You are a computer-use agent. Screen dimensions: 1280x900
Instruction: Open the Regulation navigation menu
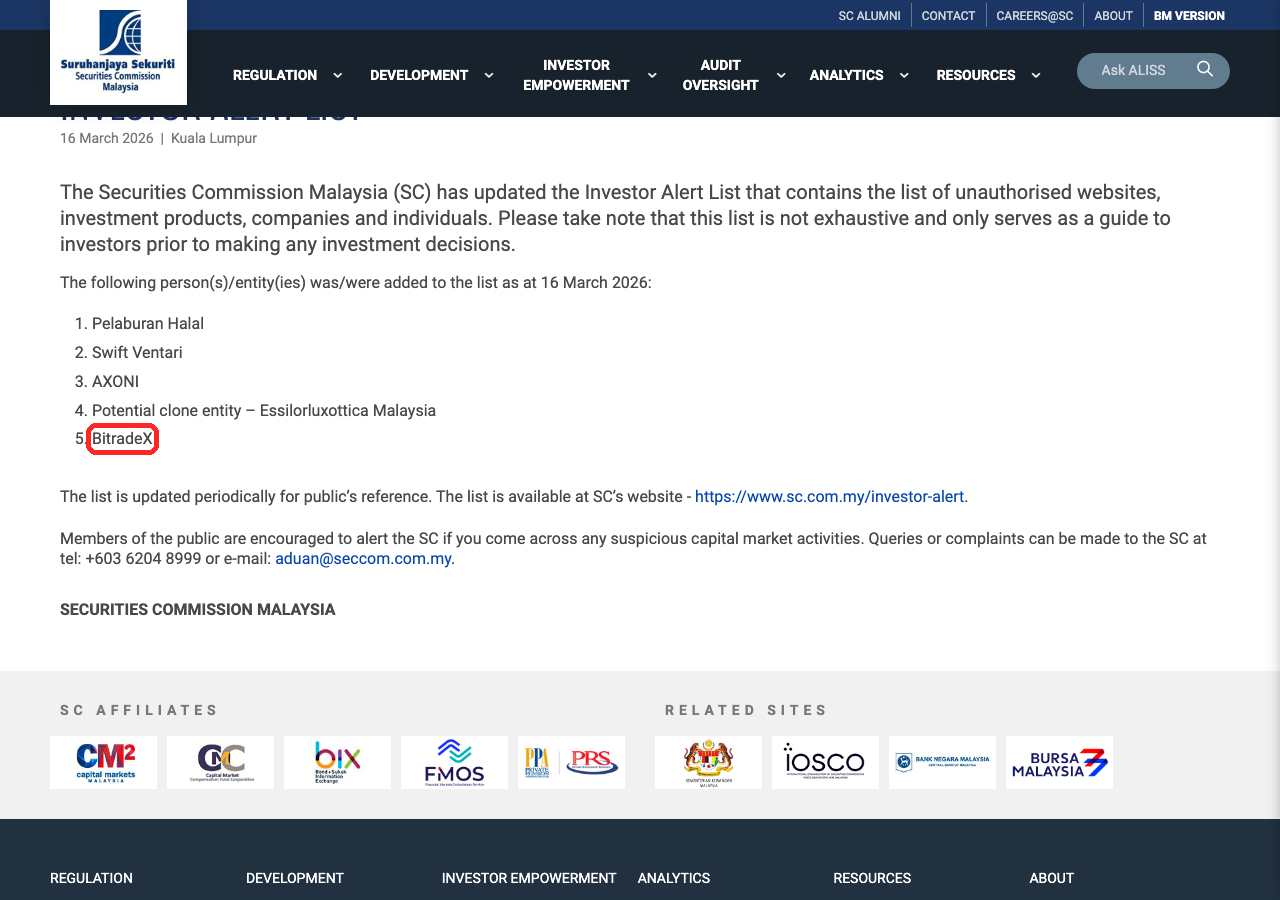coord(275,75)
